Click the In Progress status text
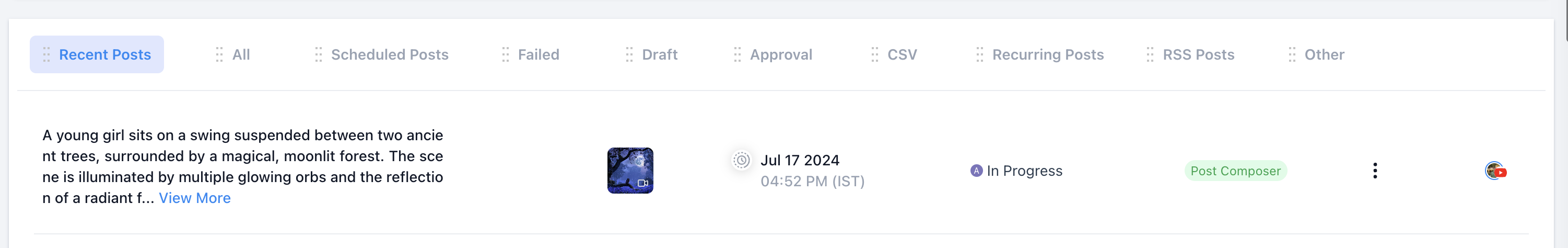 point(1024,171)
